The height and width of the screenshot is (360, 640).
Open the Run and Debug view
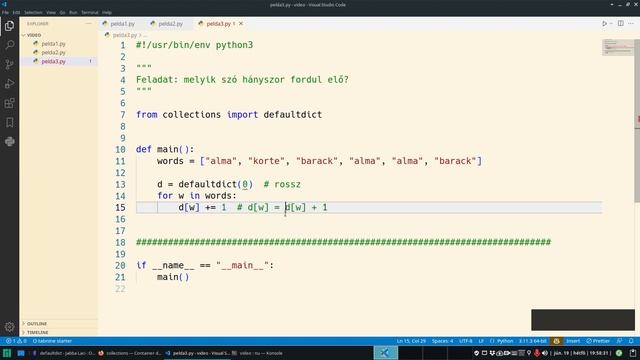click(x=9, y=84)
